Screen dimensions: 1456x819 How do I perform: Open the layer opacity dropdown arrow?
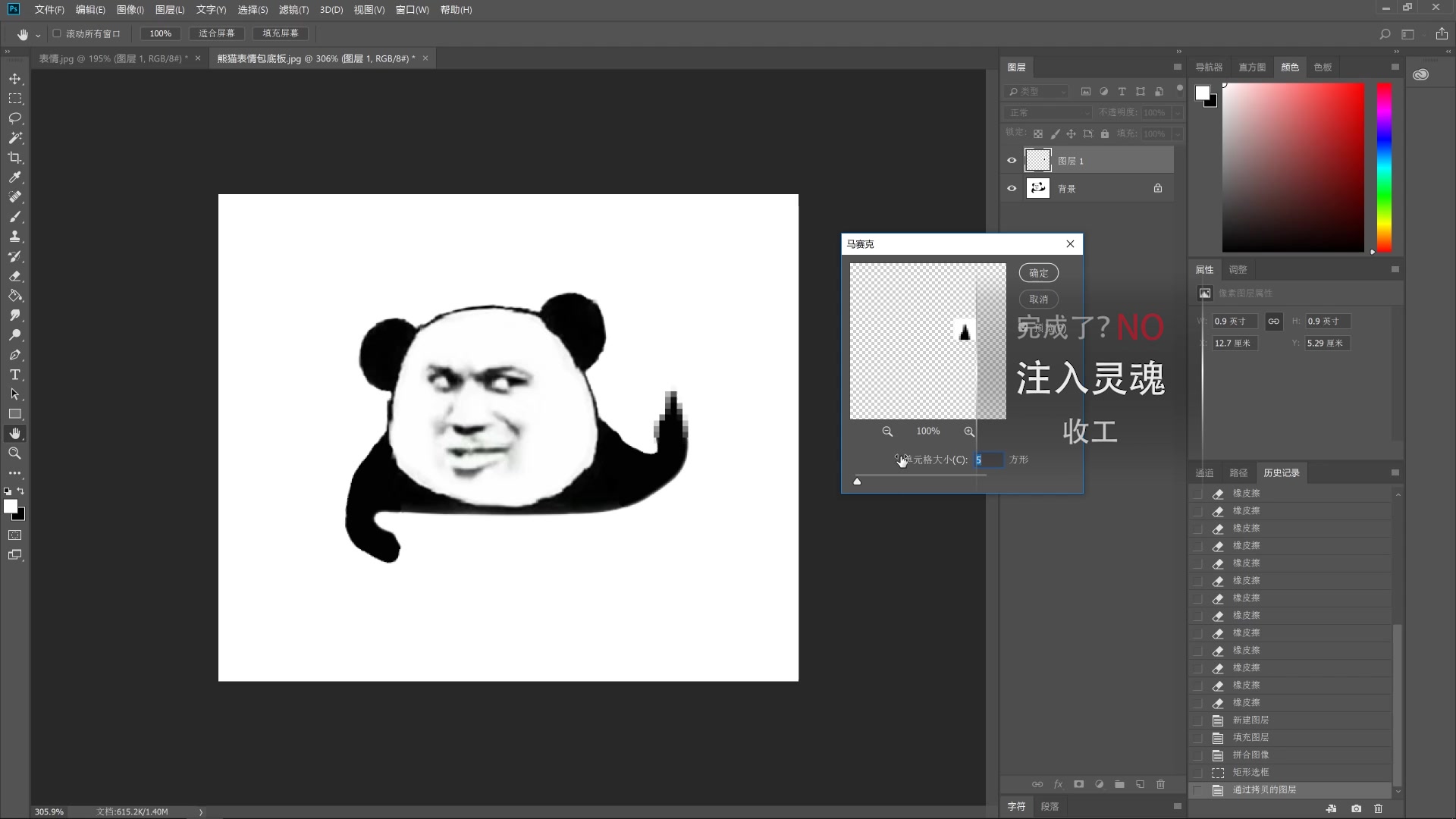[x=1178, y=112]
